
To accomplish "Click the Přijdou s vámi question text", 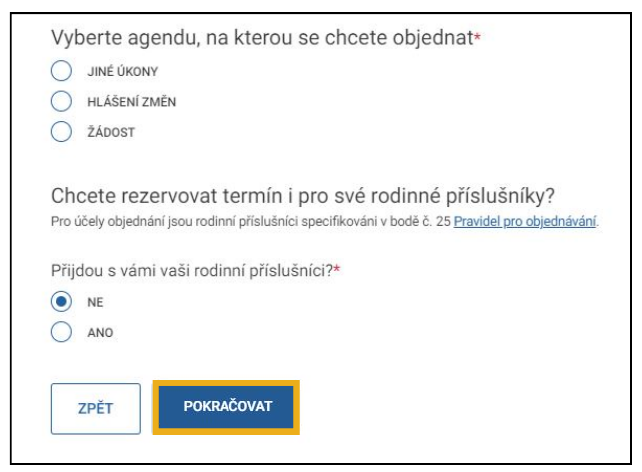I will coord(192,271).
